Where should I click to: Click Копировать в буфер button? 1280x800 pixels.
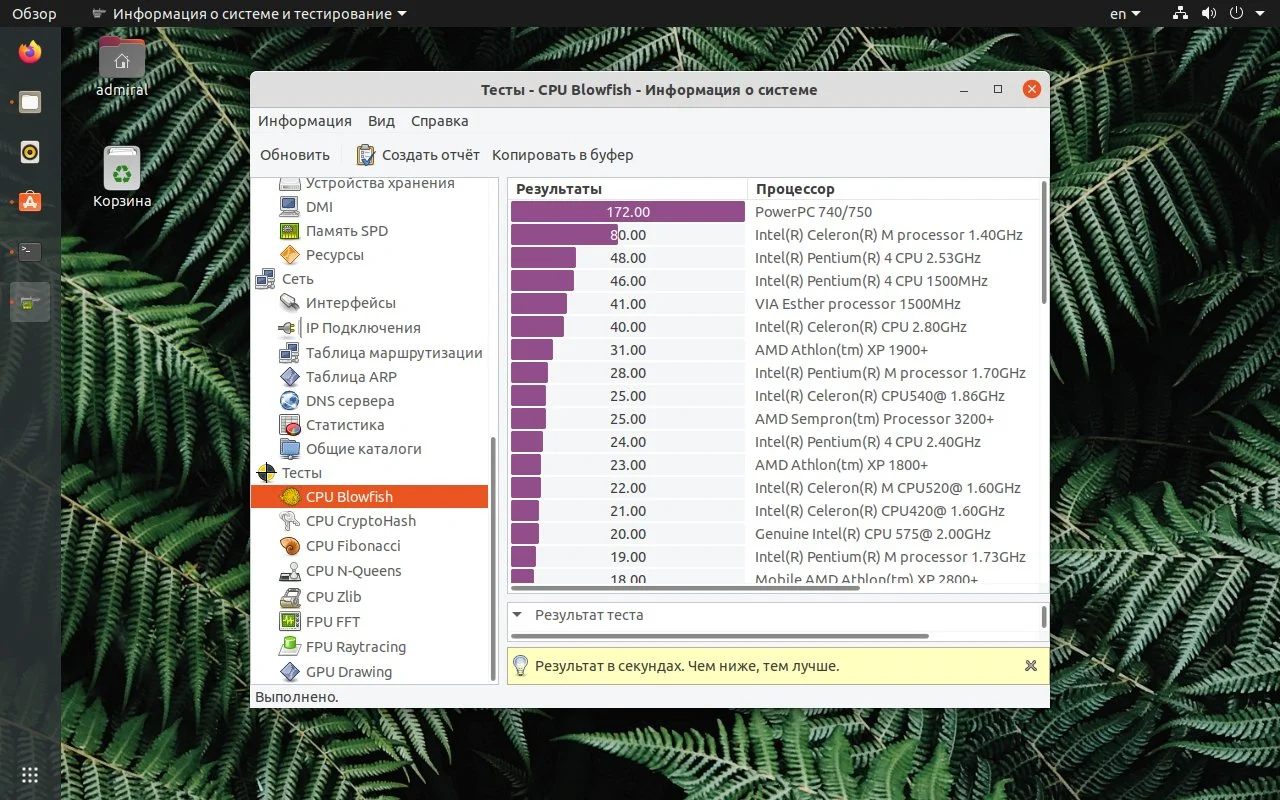562,155
